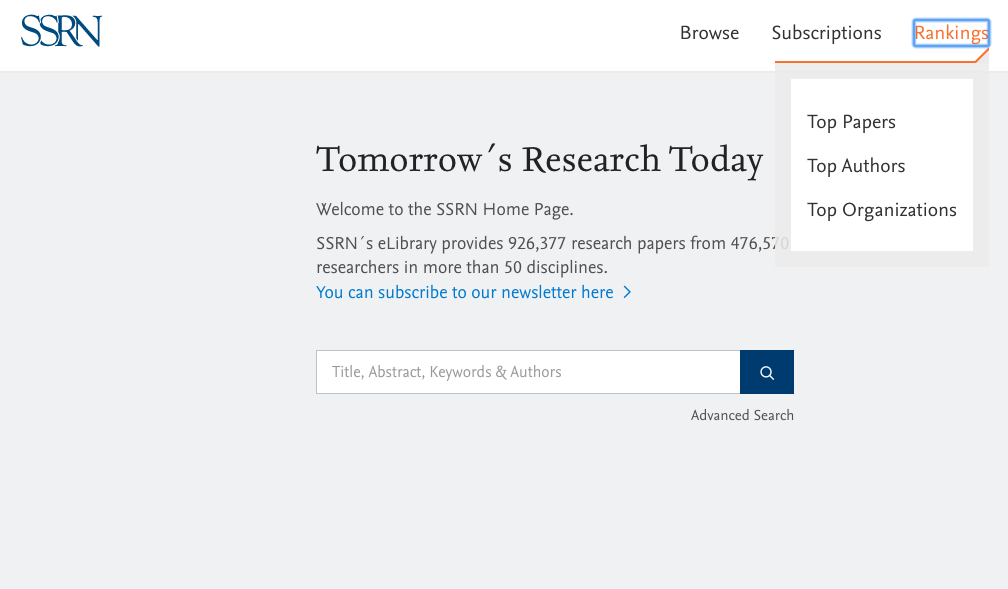Open the Subscriptions menu
The height and width of the screenshot is (589, 1008).
click(826, 33)
